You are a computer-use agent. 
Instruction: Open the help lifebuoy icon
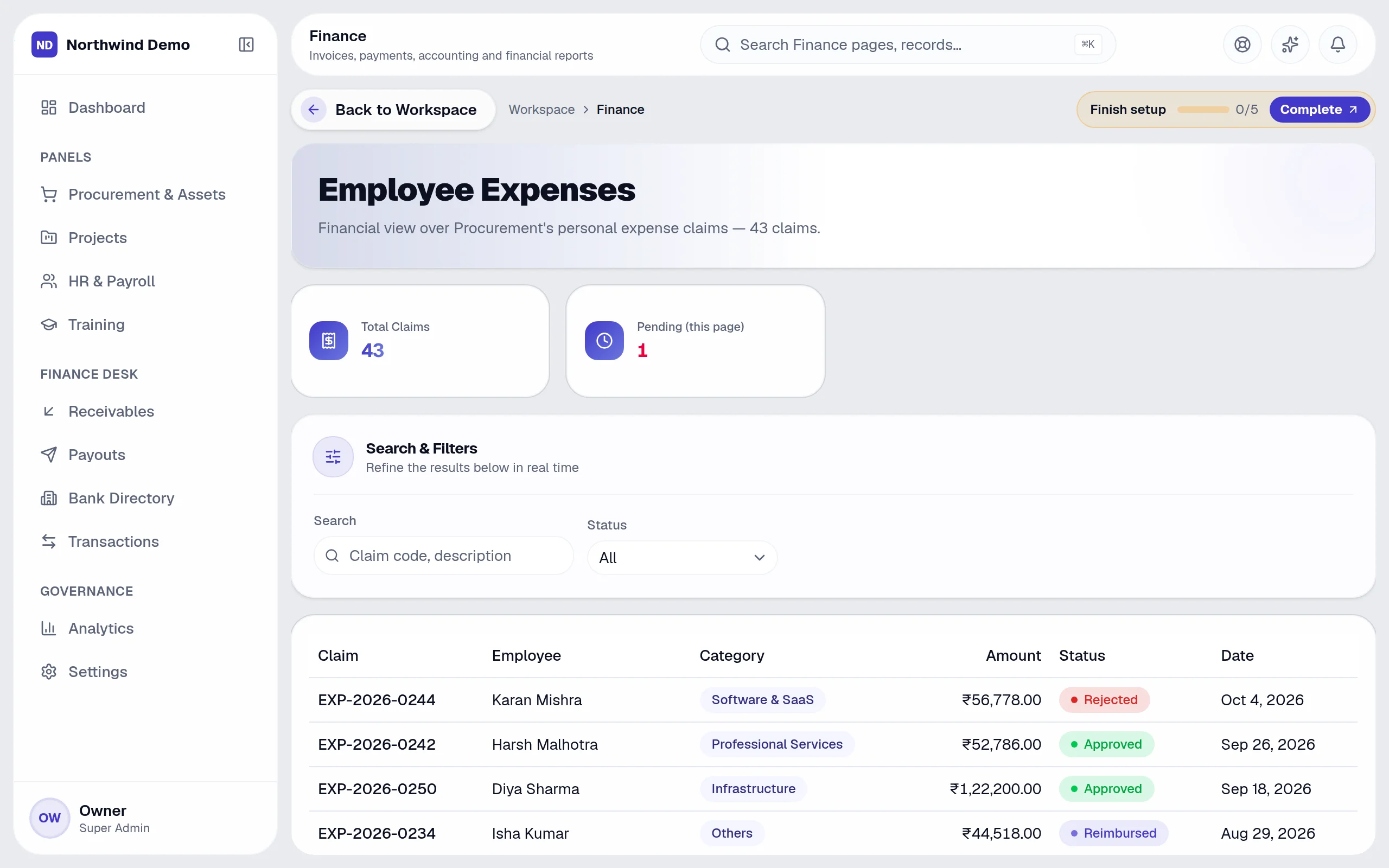tap(1242, 45)
